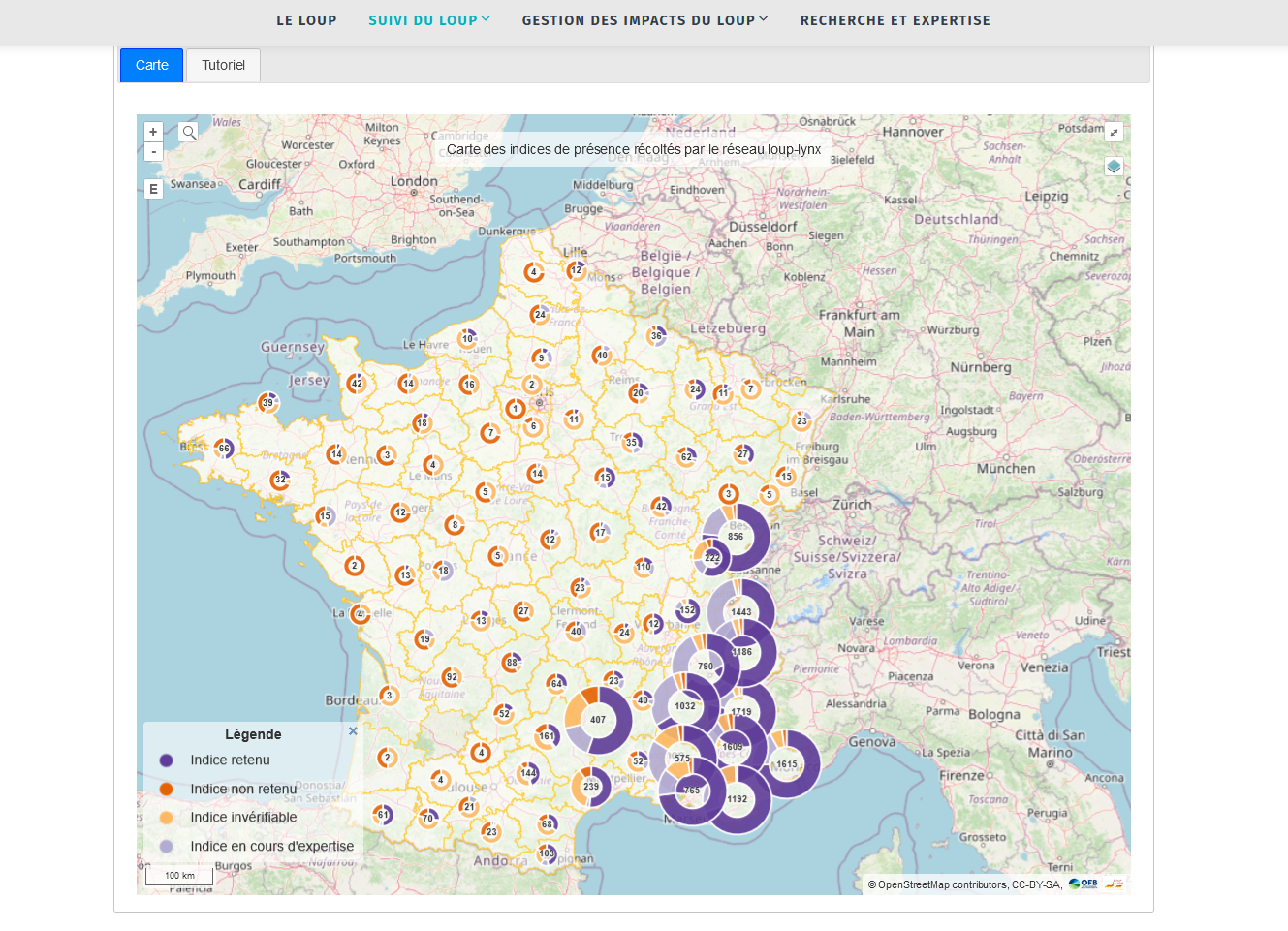
Task: Click the 100 km scale bar
Action: pos(179,876)
